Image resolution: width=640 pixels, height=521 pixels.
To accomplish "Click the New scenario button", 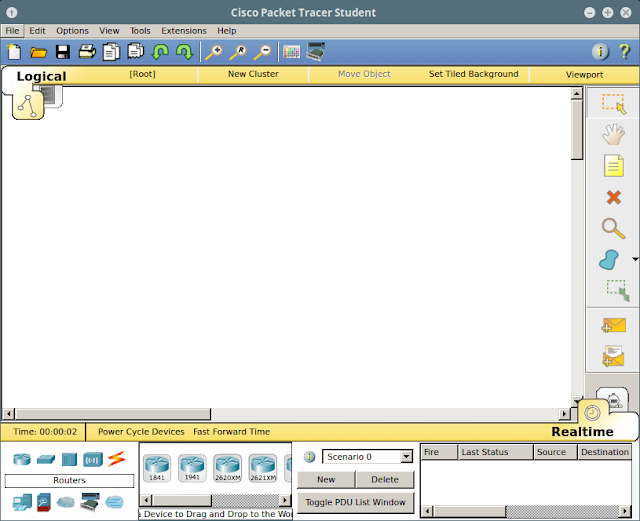I will click(x=326, y=479).
